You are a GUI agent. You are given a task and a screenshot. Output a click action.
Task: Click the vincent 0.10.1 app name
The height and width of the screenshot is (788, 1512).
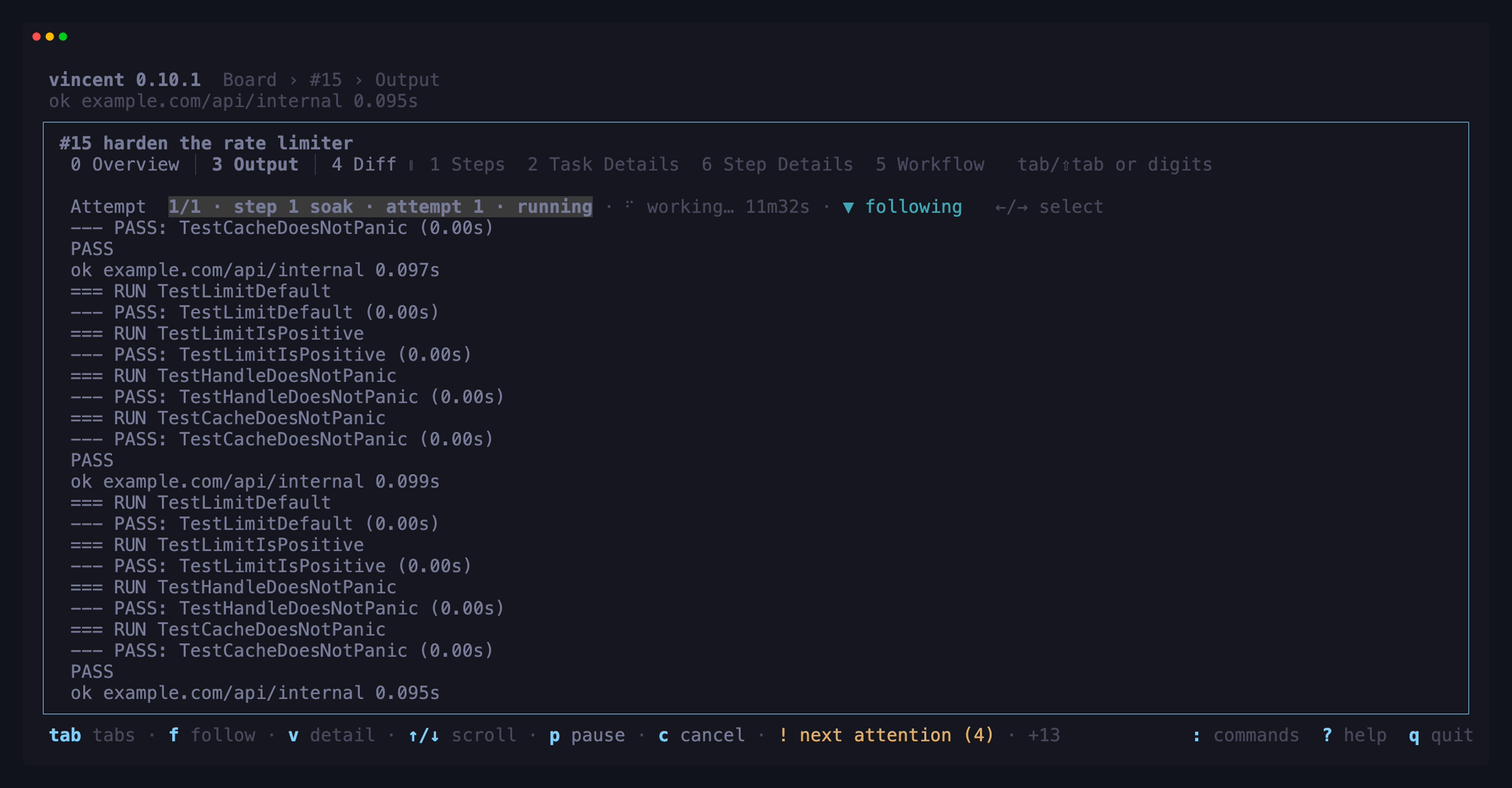[125, 80]
